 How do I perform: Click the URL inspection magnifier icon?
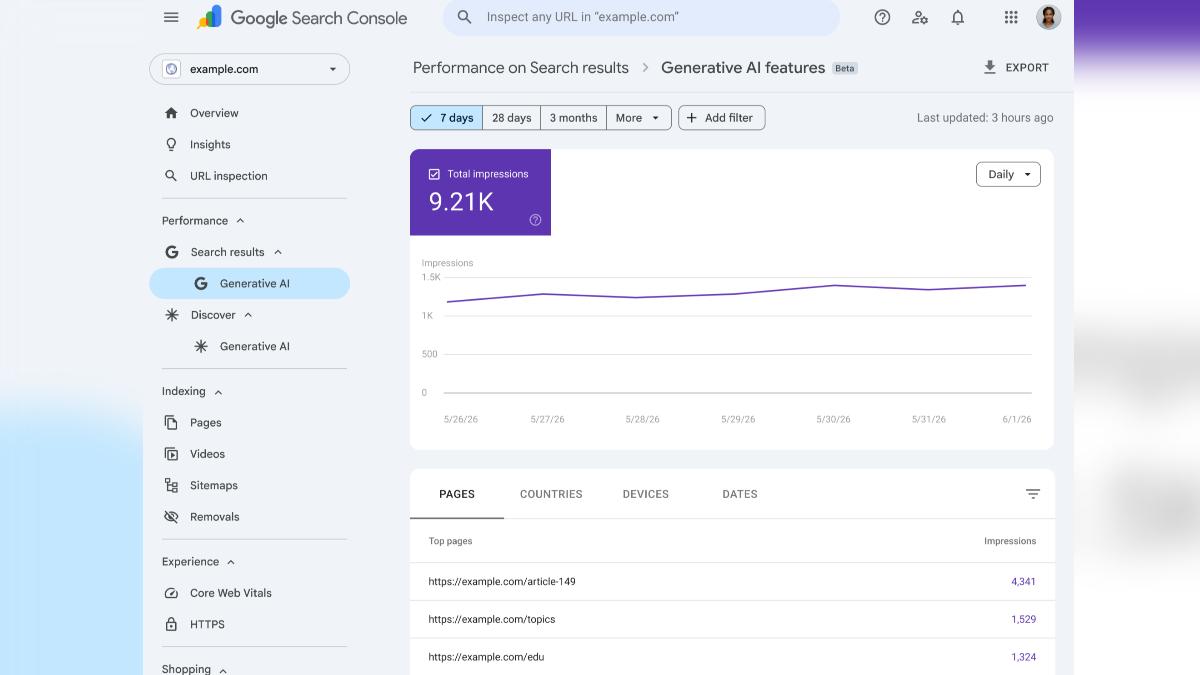pos(171,176)
